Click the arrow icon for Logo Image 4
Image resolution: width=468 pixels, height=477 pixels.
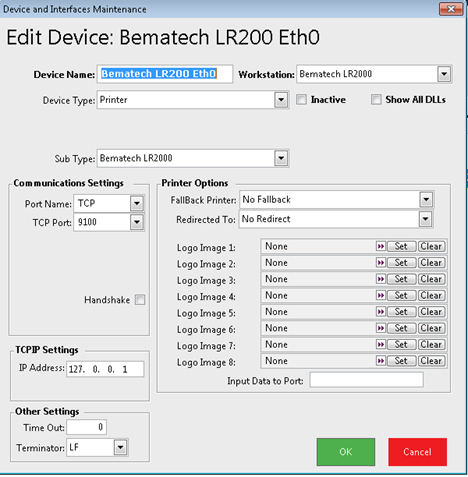click(380, 296)
